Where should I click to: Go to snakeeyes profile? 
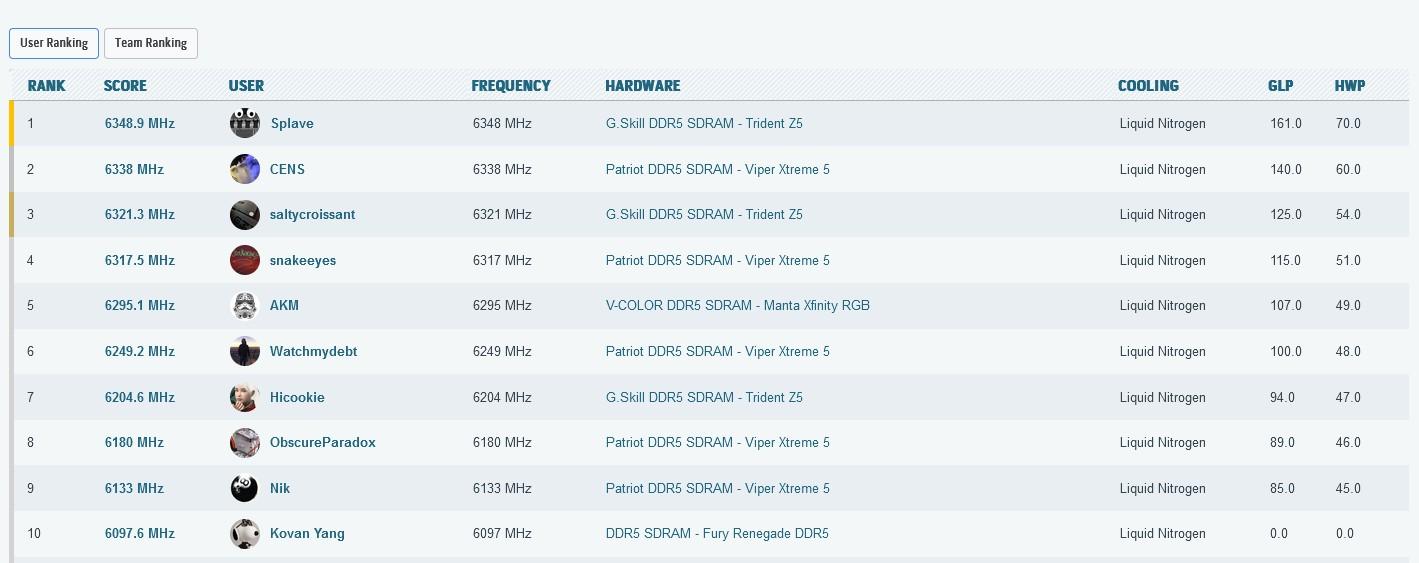pos(303,260)
